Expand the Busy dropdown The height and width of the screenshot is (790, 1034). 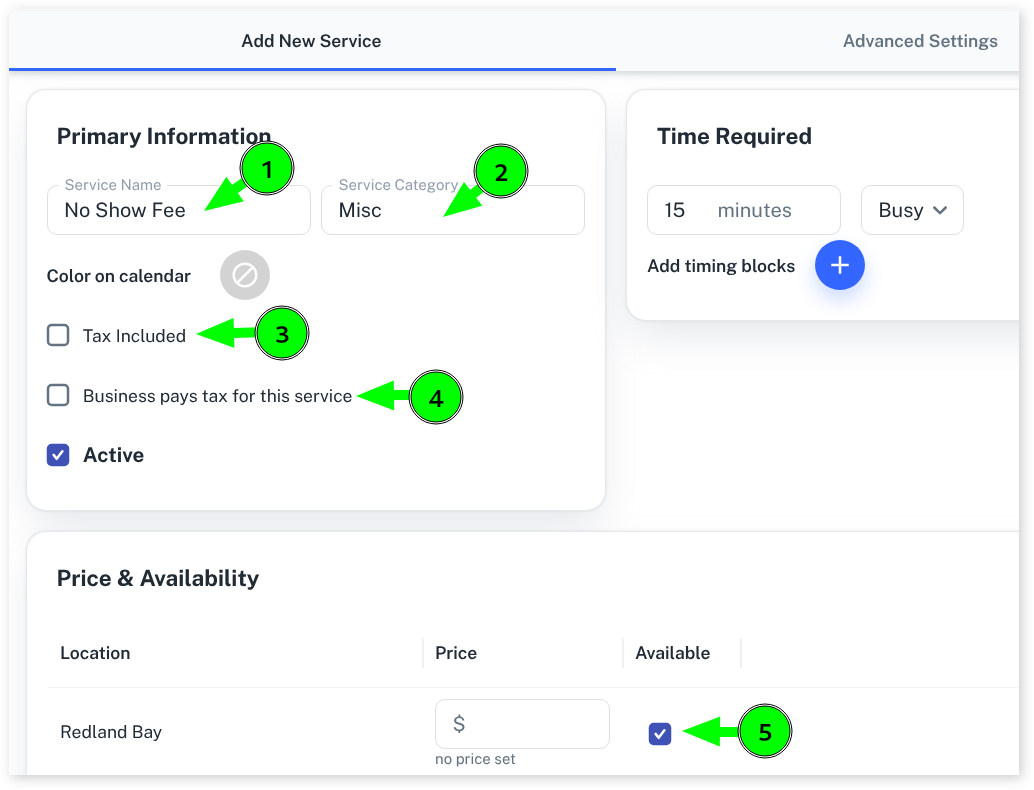(x=911, y=210)
